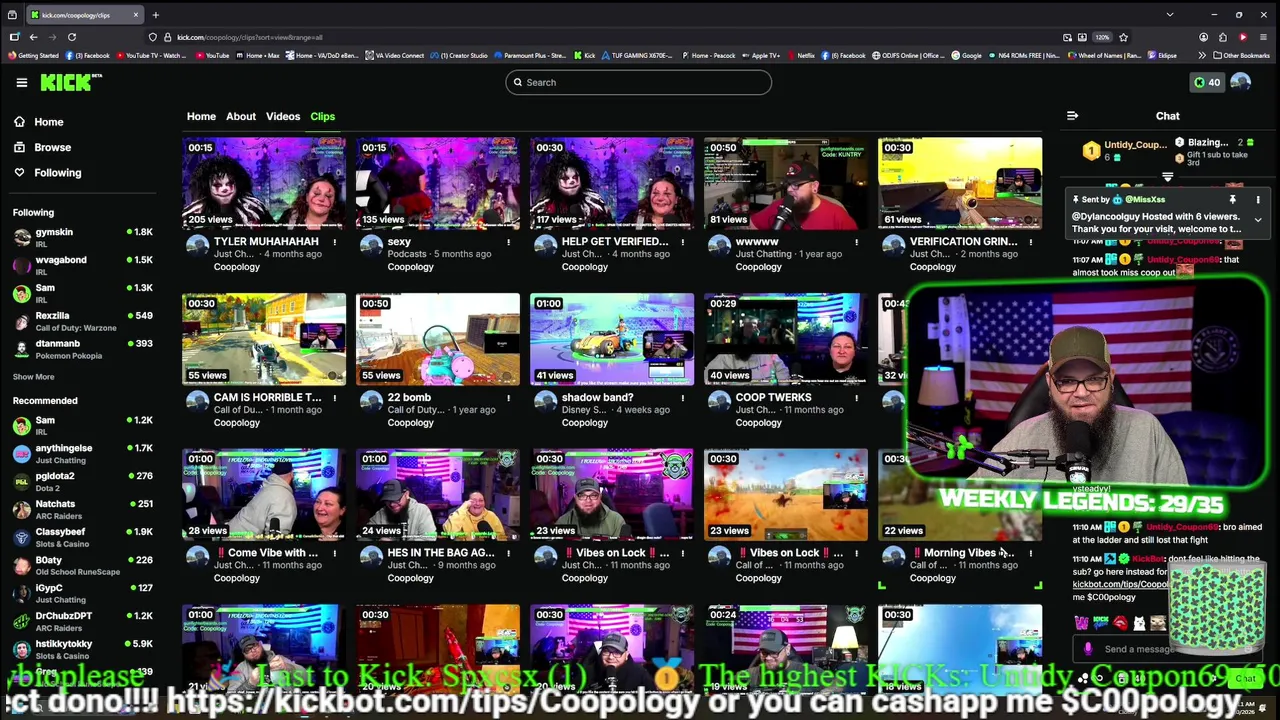Open Coopology link under wwwww clip

pos(758,267)
